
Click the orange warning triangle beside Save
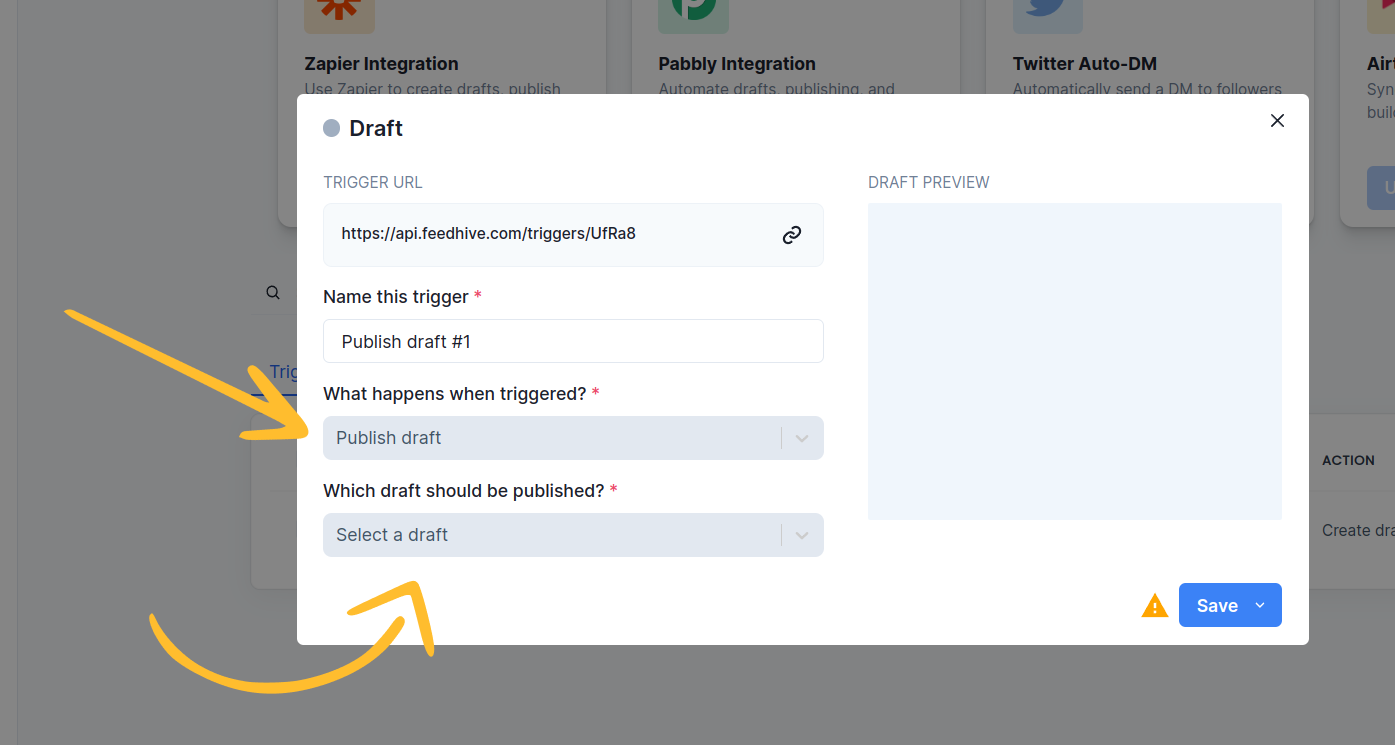1155,606
